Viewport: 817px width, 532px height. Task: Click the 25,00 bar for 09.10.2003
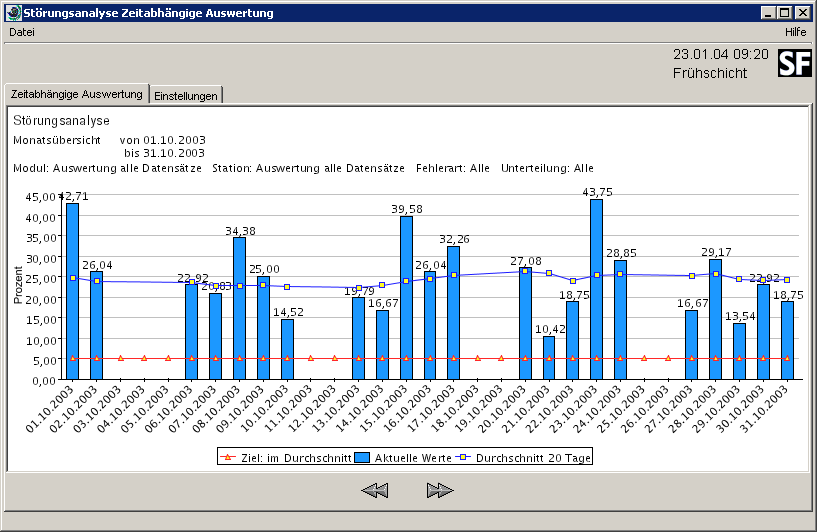263,328
